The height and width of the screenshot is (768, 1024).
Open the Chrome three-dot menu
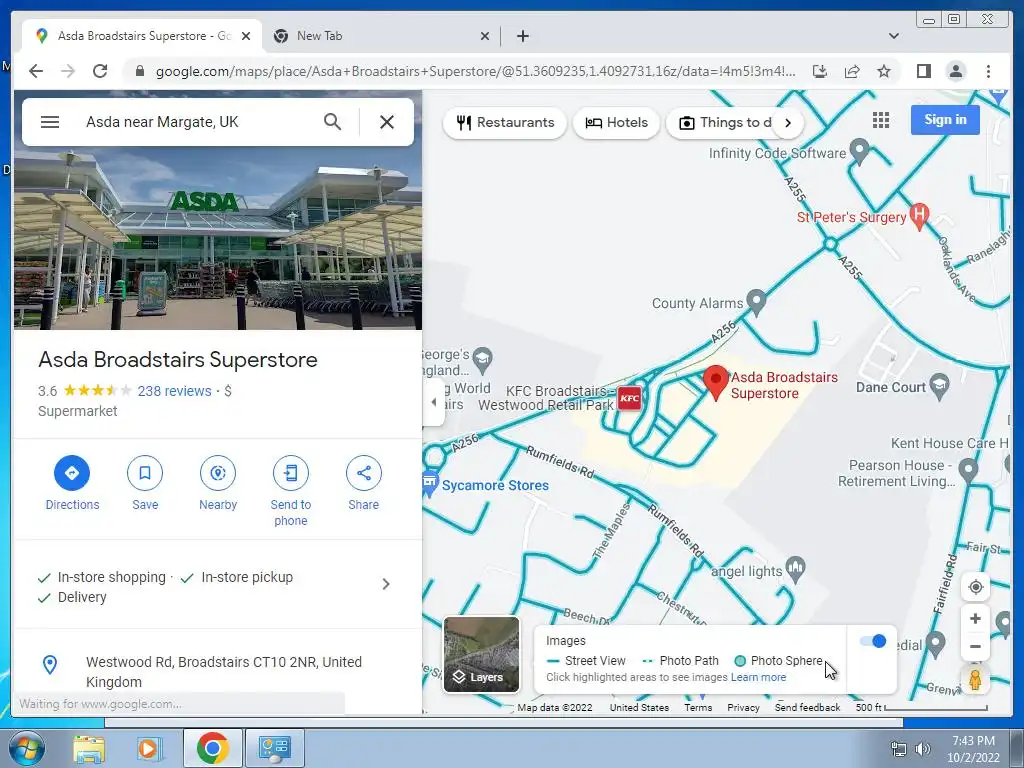click(988, 71)
